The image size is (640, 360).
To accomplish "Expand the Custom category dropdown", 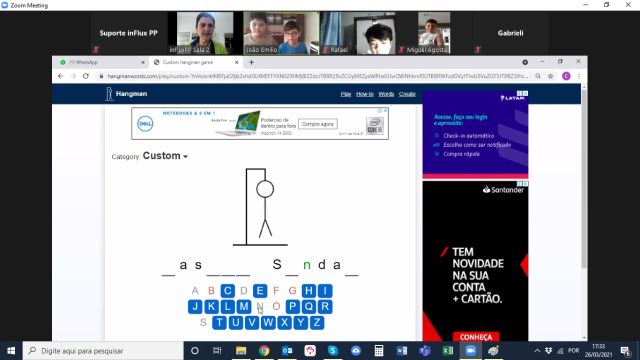I will (165, 156).
